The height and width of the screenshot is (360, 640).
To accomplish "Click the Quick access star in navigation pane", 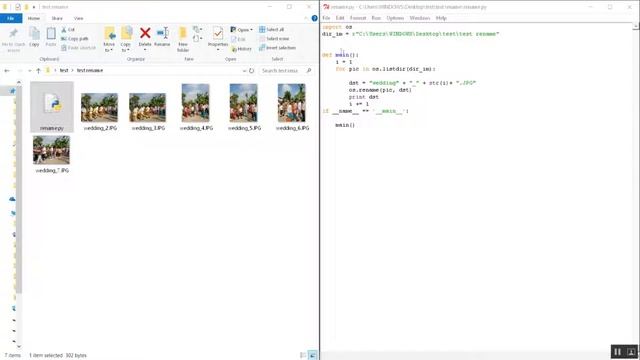I will (x=12, y=91).
